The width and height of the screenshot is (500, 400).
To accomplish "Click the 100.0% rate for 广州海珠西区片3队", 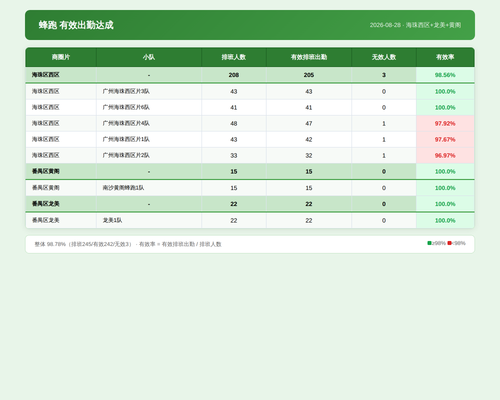I will tap(445, 91).
